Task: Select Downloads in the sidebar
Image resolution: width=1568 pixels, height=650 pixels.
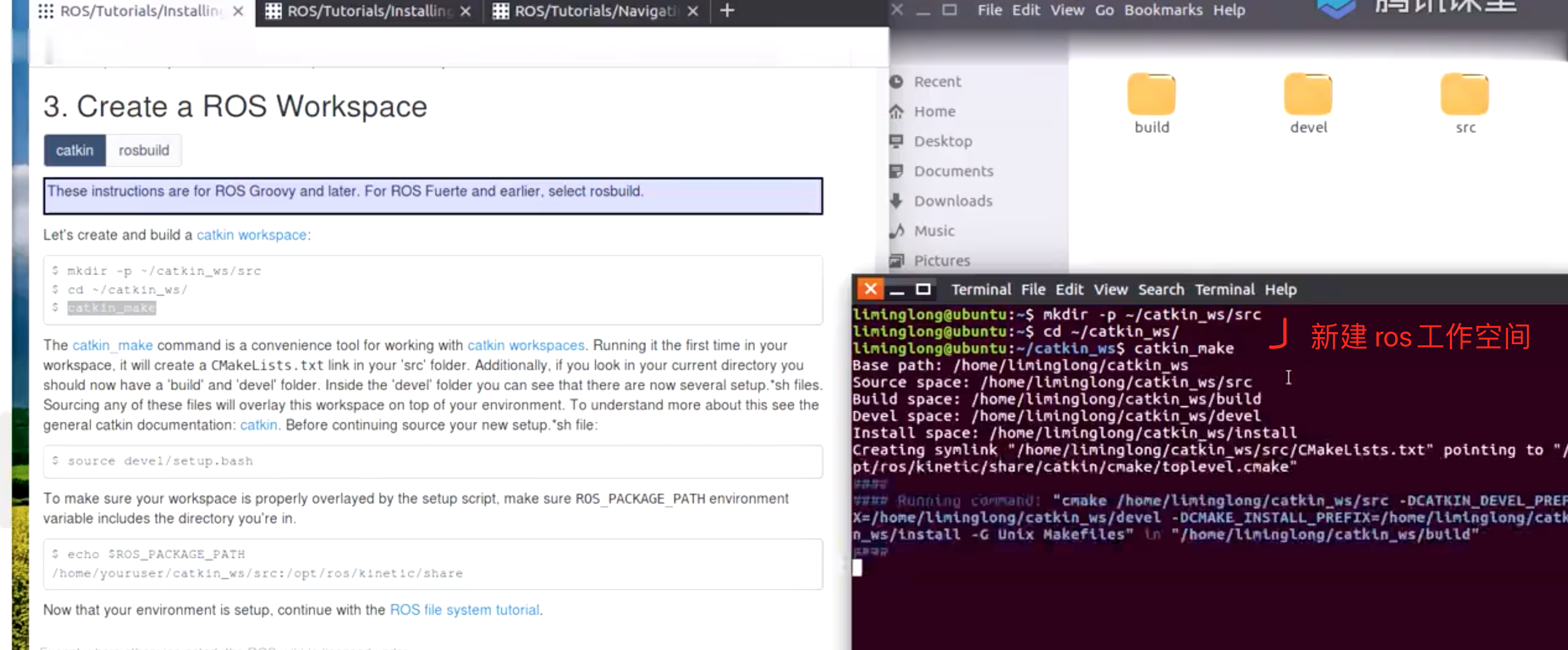Action: tap(952, 201)
